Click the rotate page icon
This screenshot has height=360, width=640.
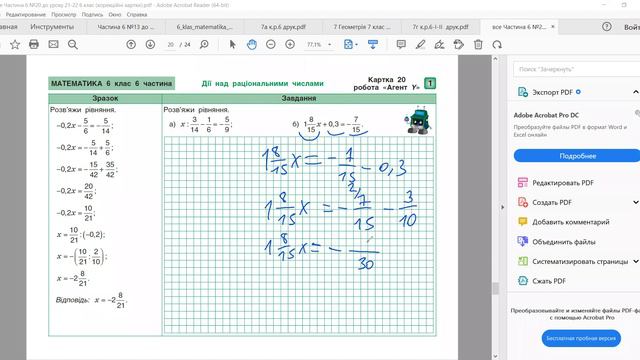497,44
